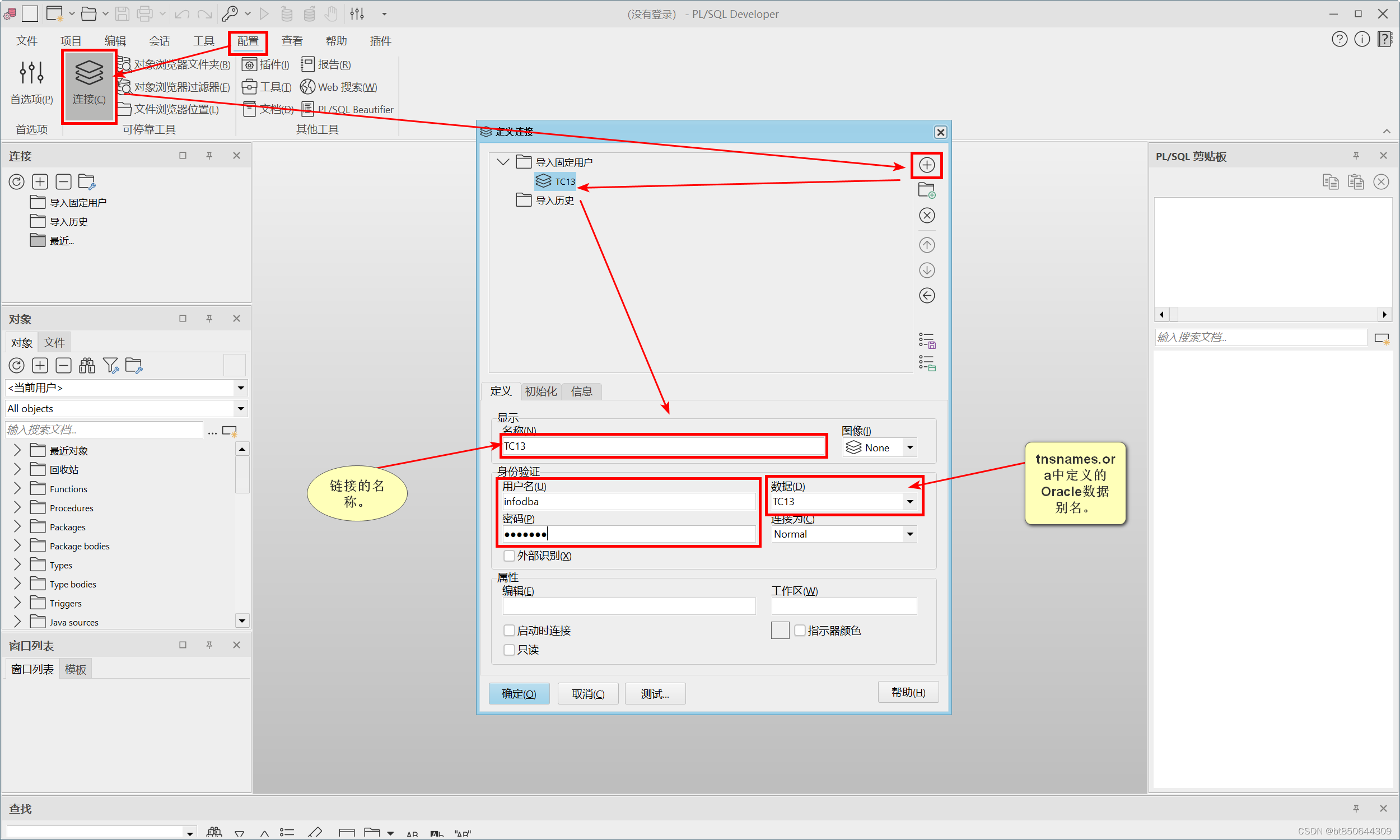Click the add folder icon in dialog
Image resolution: width=1400 pixels, height=840 pixels.
(x=926, y=190)
